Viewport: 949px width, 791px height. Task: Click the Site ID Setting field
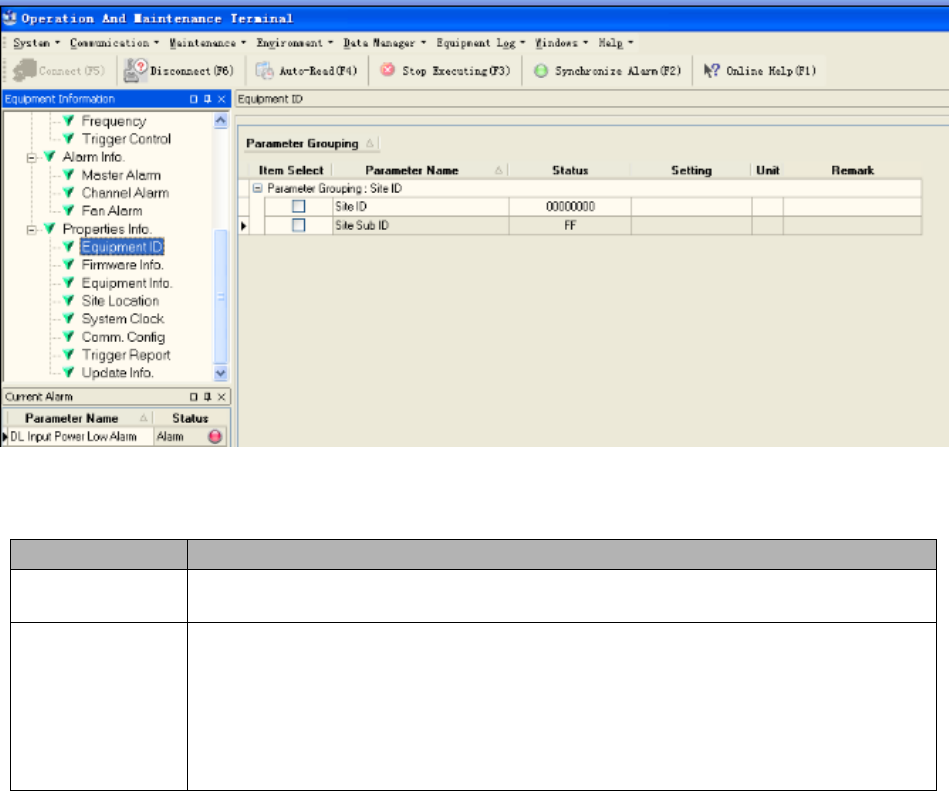tap(691, 206)
